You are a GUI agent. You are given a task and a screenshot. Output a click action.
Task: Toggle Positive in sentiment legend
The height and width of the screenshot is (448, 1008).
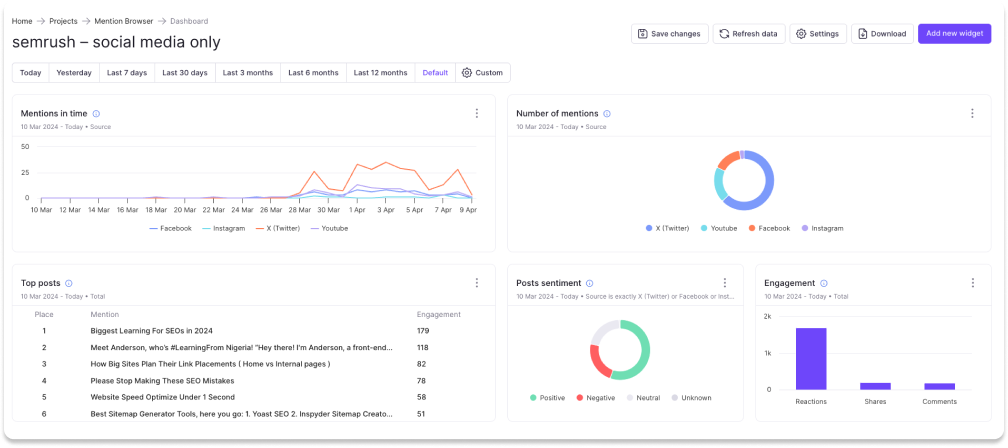pos(547,398)
